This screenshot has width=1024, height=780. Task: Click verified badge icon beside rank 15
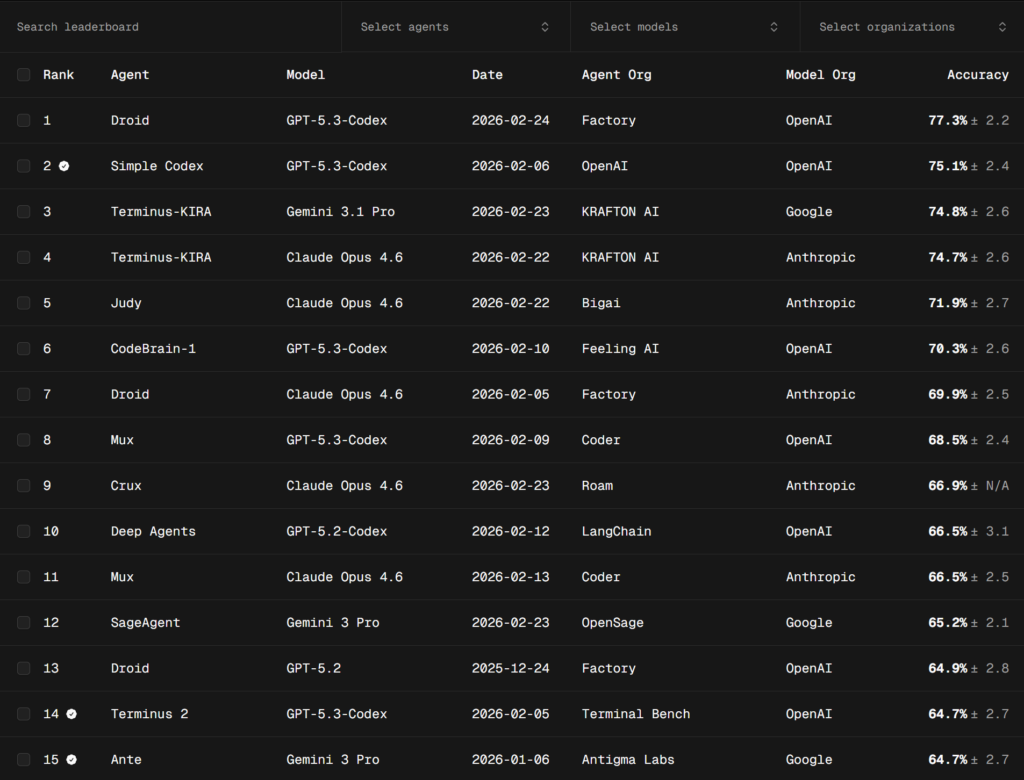pyautogui.click(x=71, y=760)
